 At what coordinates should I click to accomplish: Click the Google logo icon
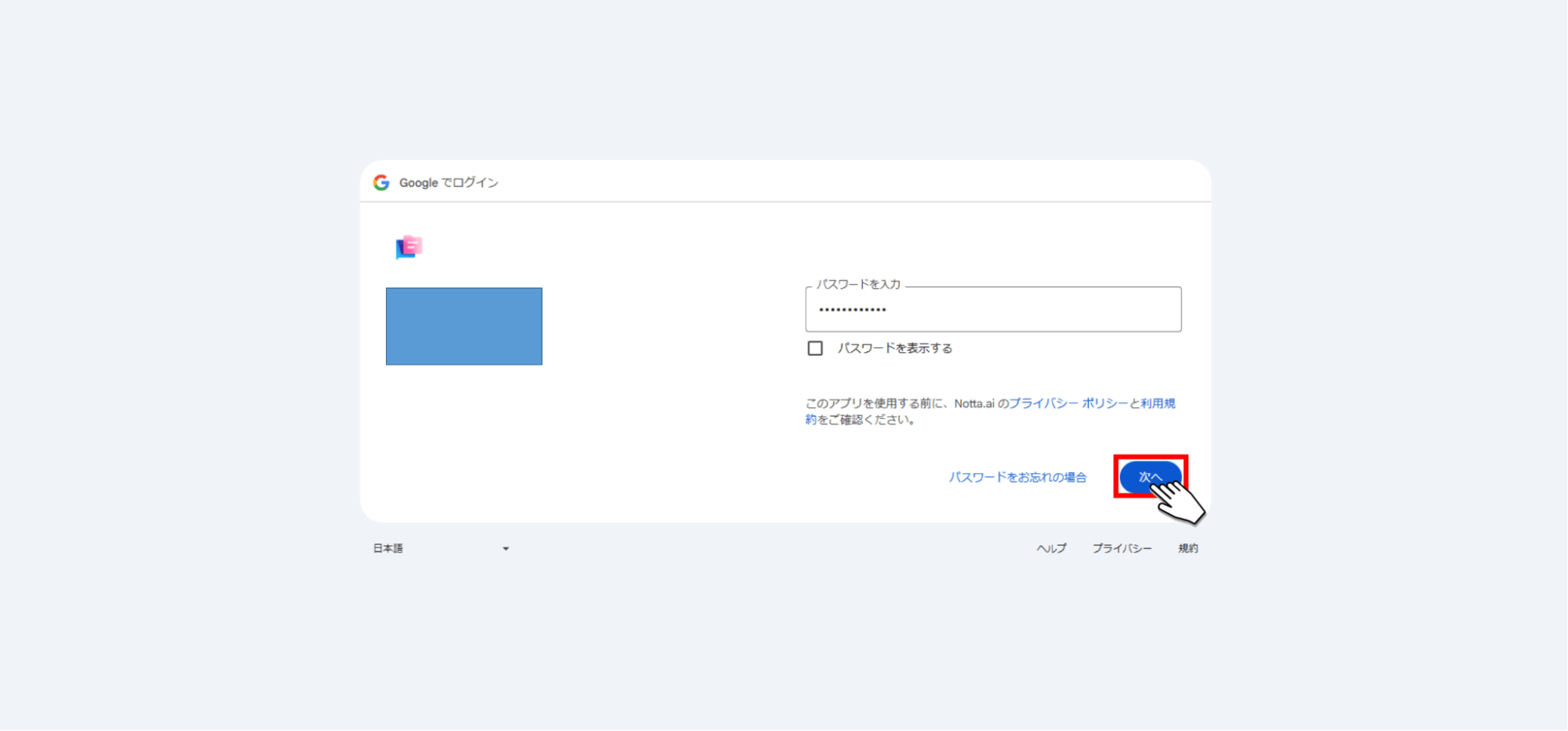381,183
